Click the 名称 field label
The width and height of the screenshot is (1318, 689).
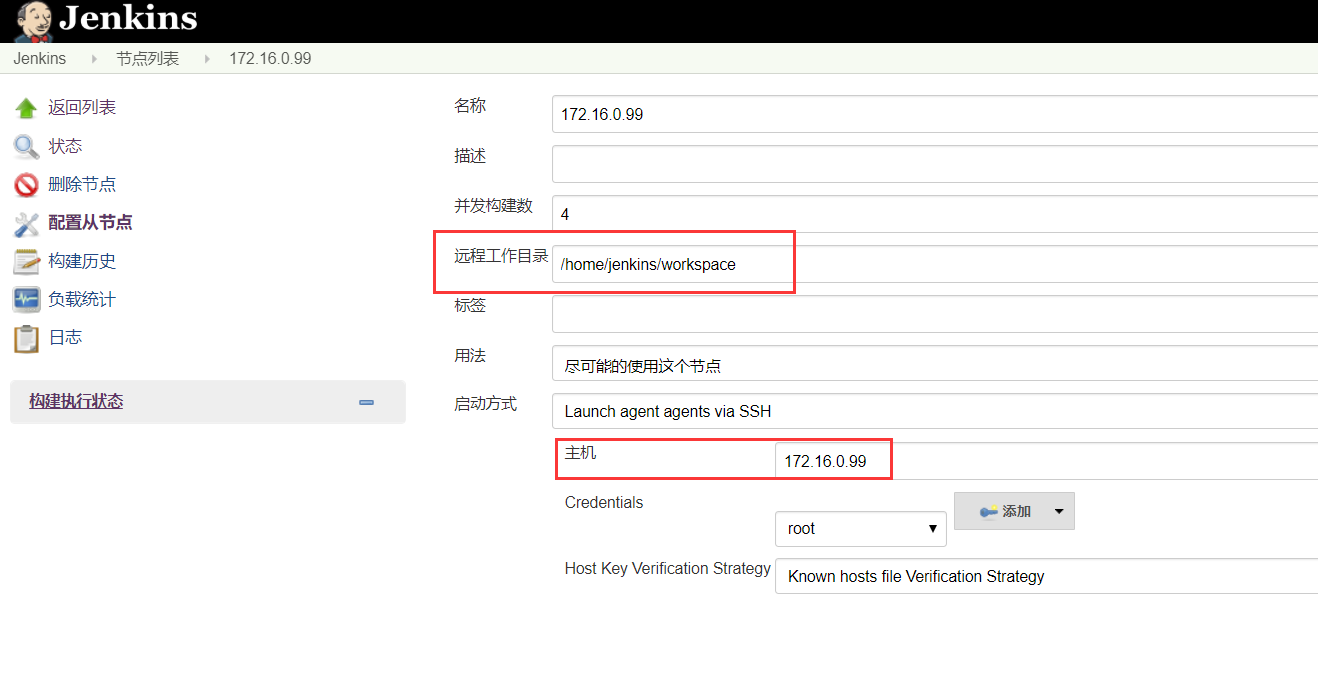(x=470, y=106)
